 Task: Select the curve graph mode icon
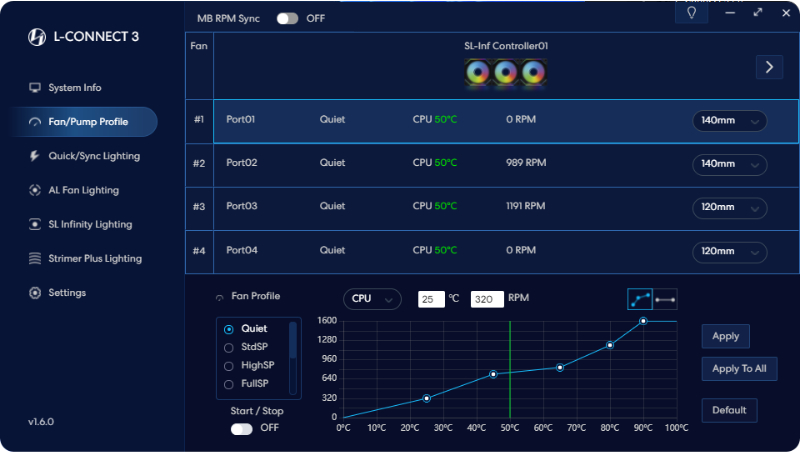pyautogui.click(x=640, y=298)
